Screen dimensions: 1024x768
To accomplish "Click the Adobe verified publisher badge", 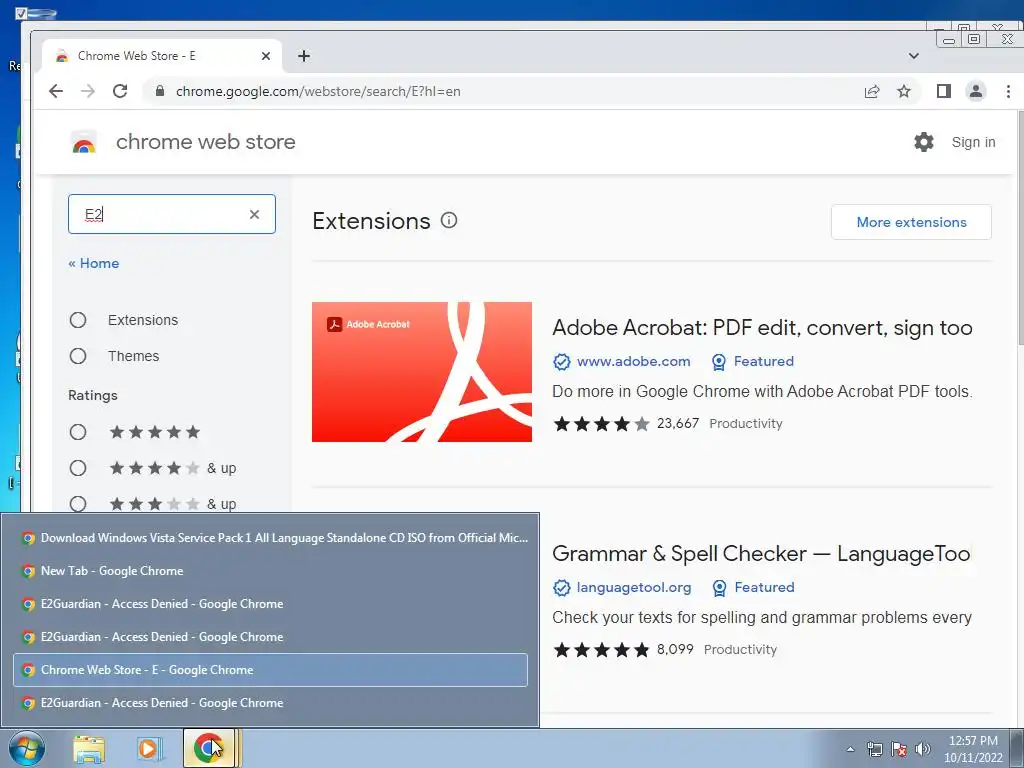I will click(562, 362).
